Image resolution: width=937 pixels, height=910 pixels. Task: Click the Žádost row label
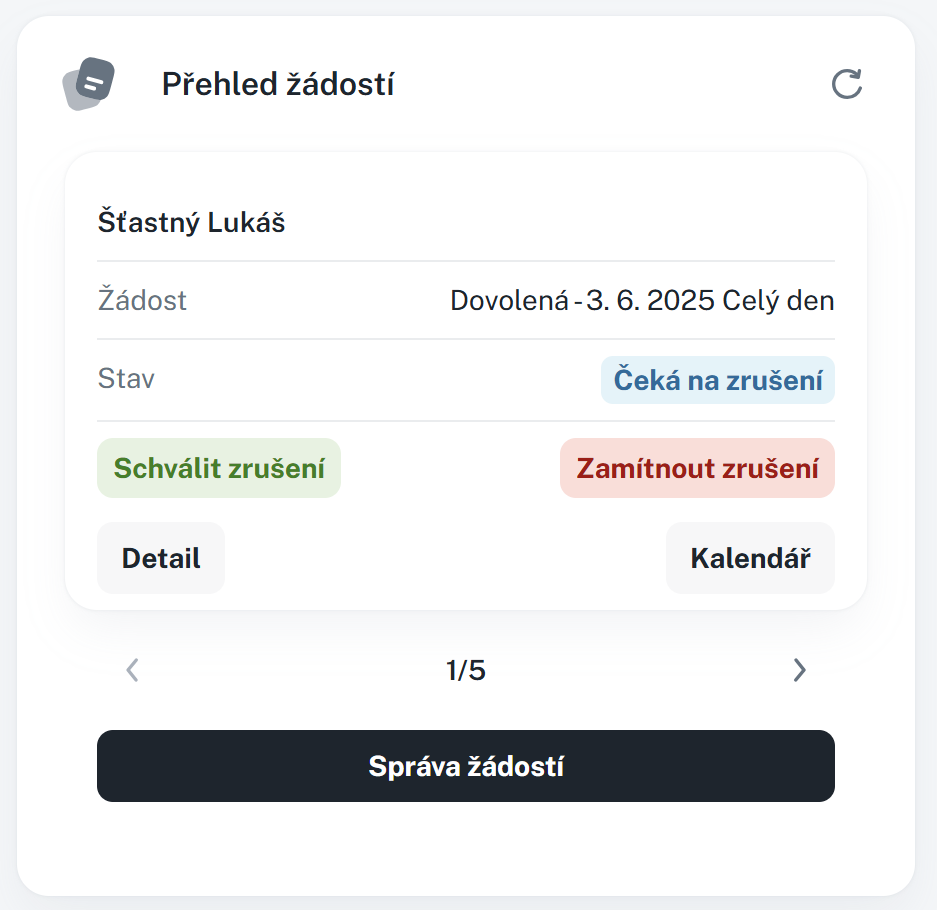click(x=142, y=300)
